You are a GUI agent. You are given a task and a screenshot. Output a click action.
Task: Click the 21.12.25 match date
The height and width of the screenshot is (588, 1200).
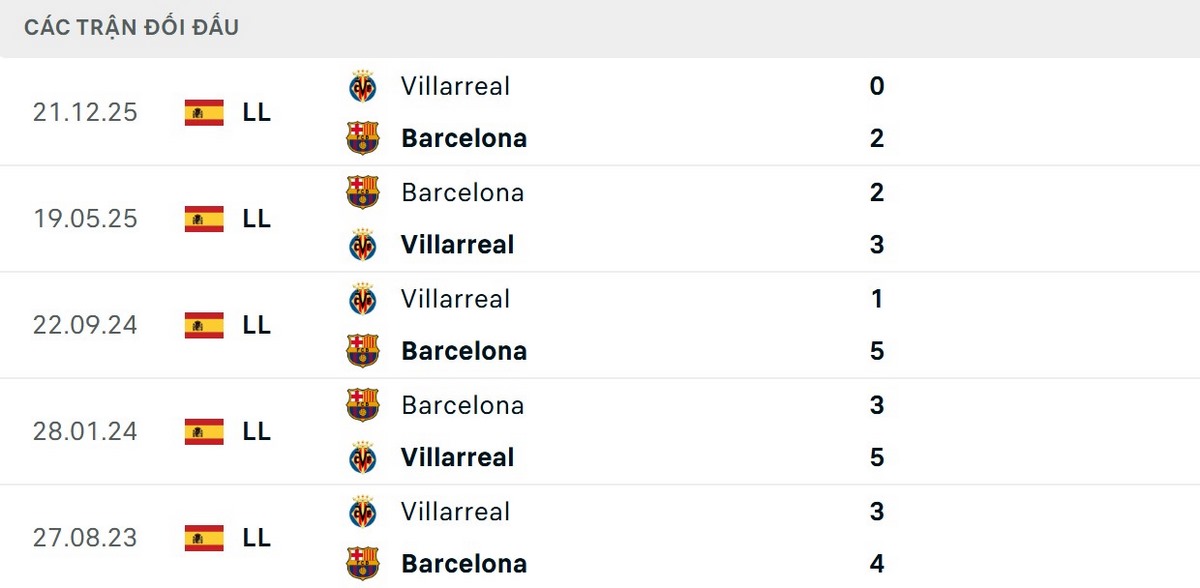(x=85, y=112)
